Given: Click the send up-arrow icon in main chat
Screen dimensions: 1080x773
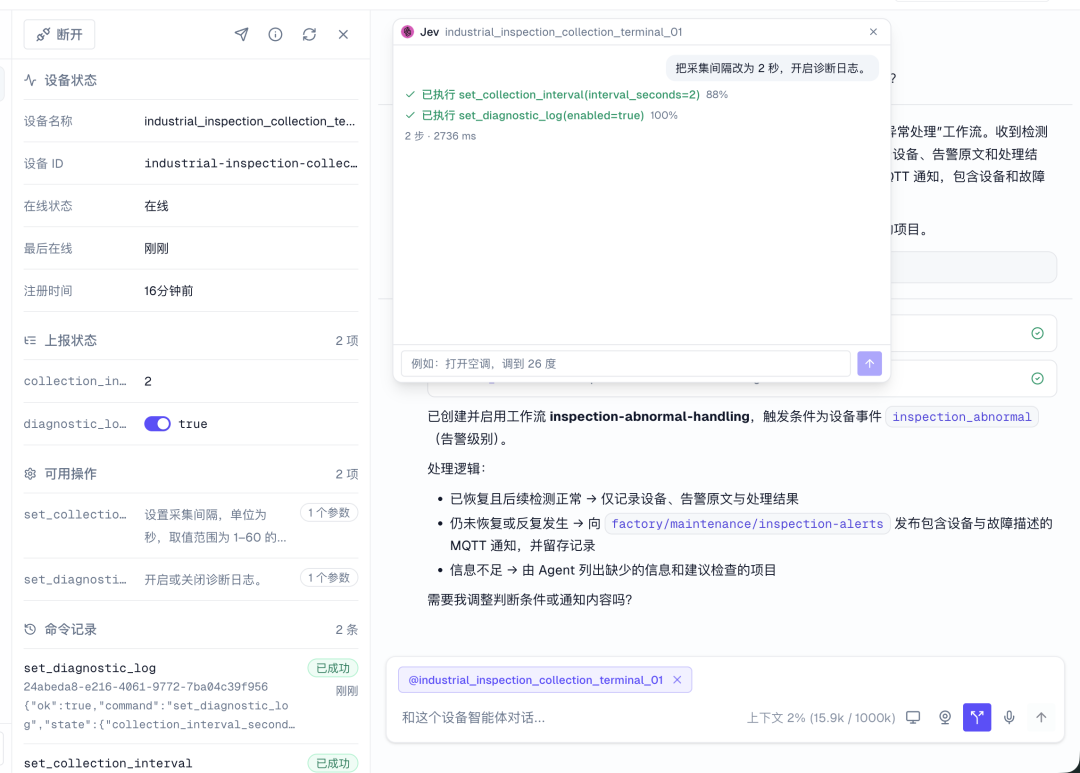Looking at the screenshot, I should coord(1041,717).
